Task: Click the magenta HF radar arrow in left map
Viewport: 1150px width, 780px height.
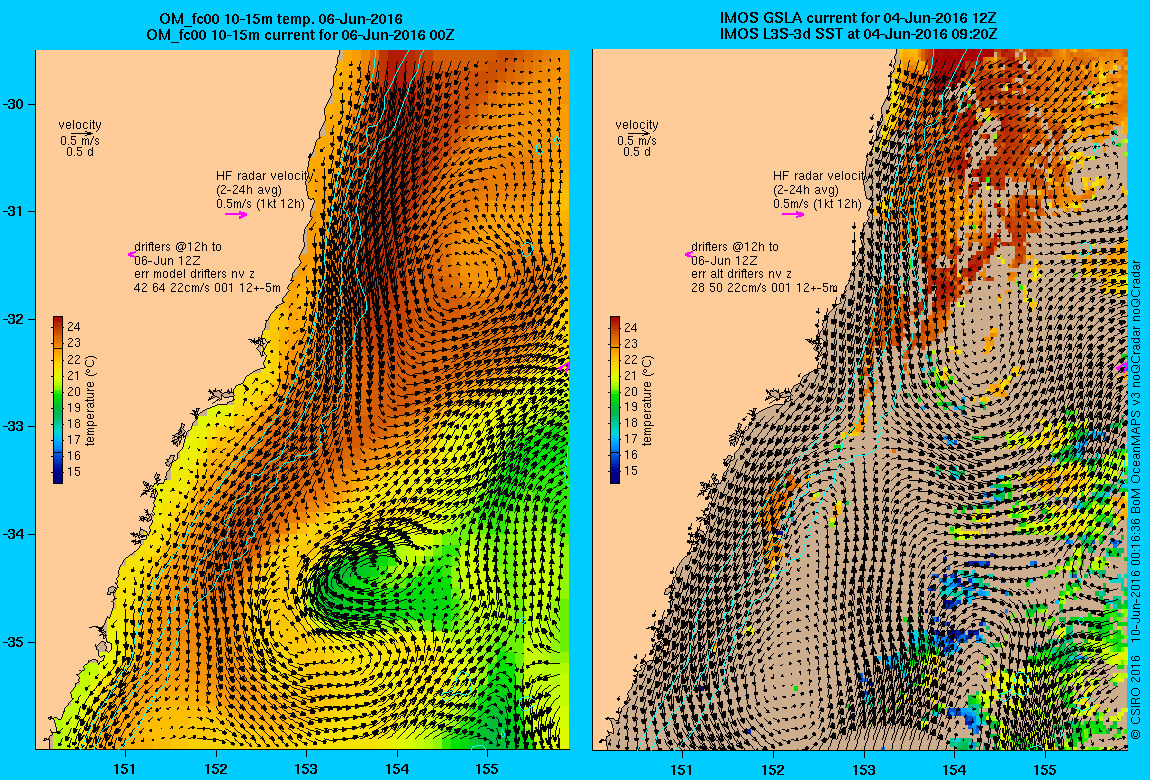Action: (236, 215)
